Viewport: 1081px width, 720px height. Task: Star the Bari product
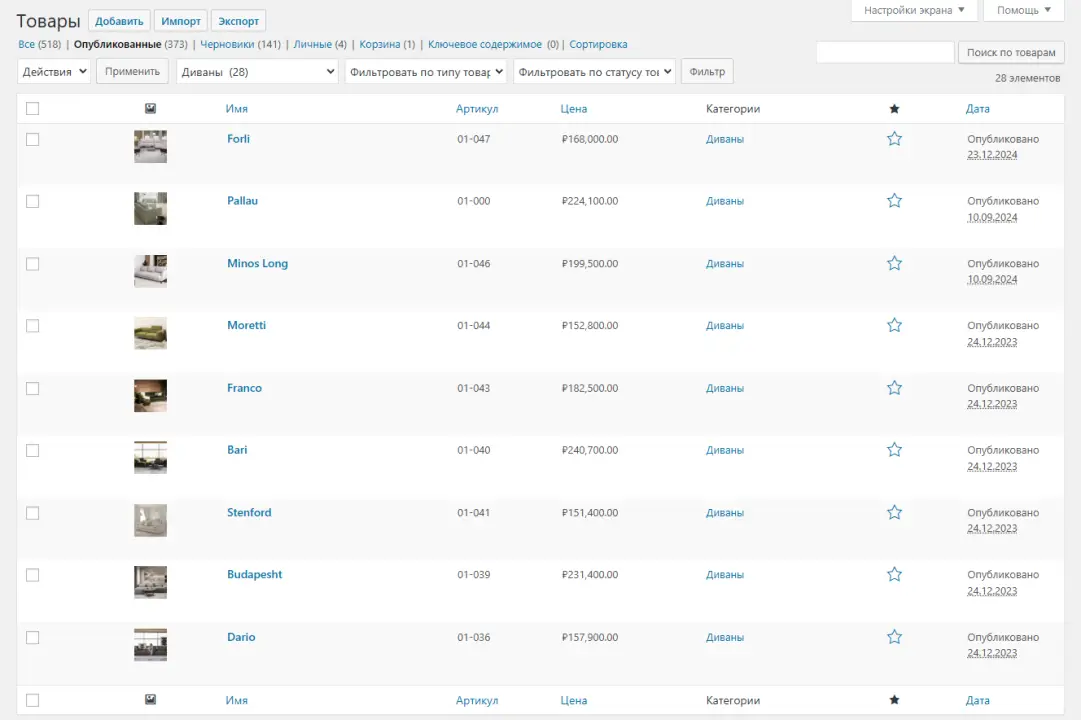[894, 450]
